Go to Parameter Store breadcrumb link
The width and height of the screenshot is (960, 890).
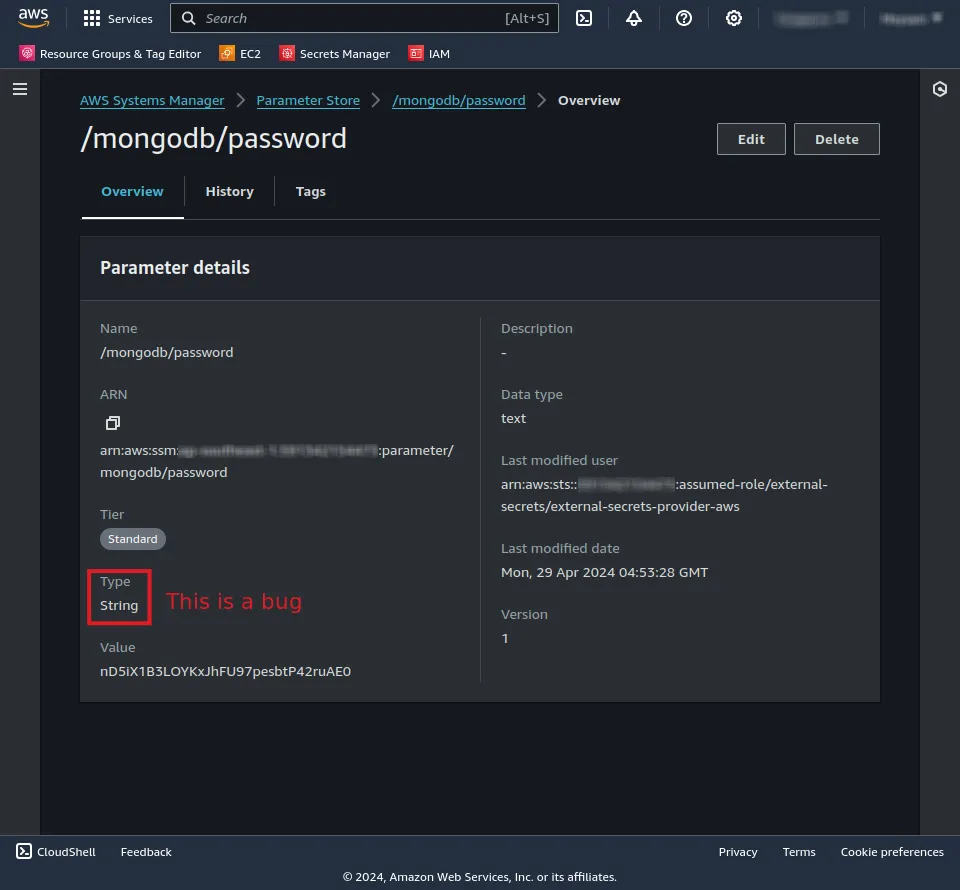click(308, 100)
